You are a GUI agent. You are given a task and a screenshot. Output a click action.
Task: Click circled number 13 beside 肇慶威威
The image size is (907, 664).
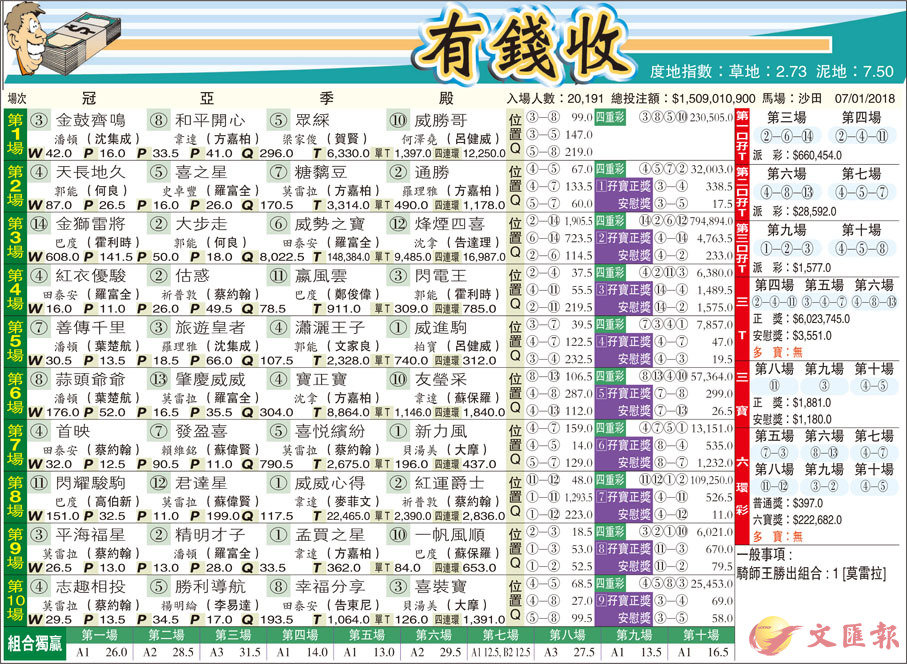pyautogui.click(x=158, y=379)
